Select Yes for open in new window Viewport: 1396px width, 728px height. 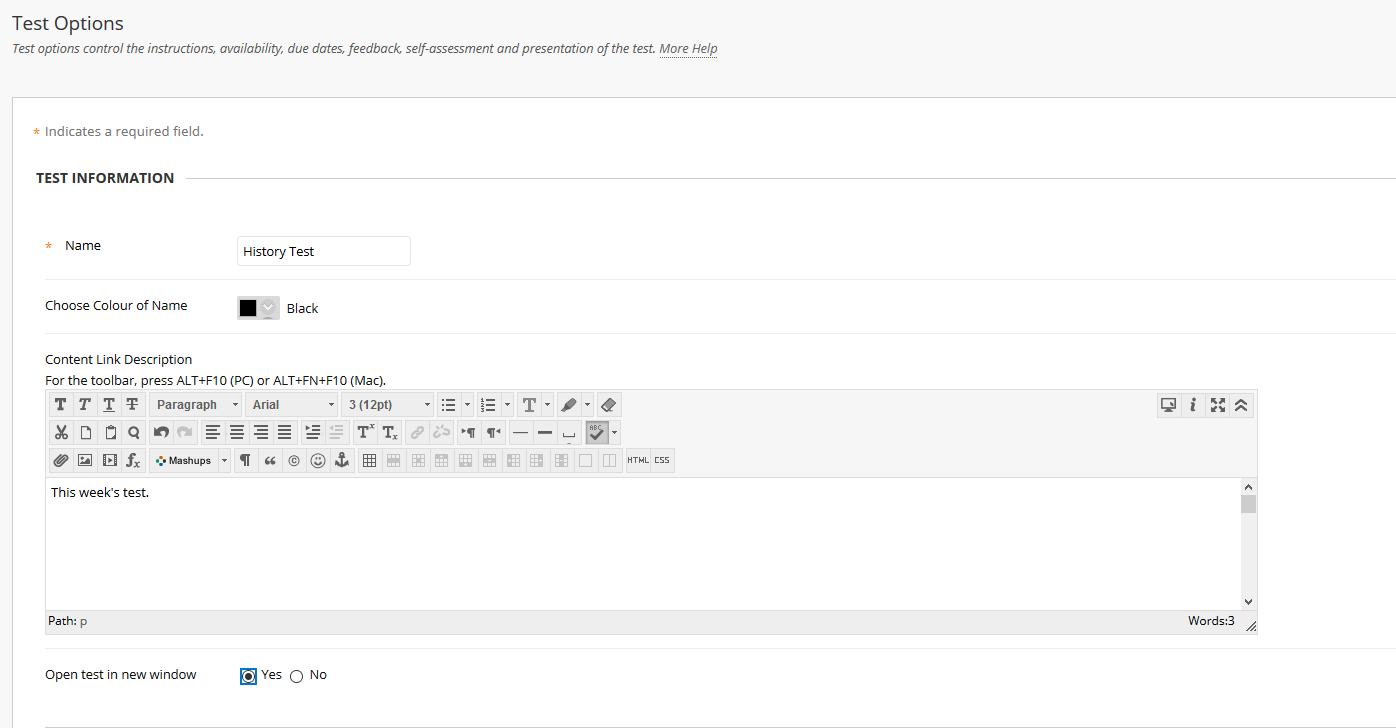249,676
